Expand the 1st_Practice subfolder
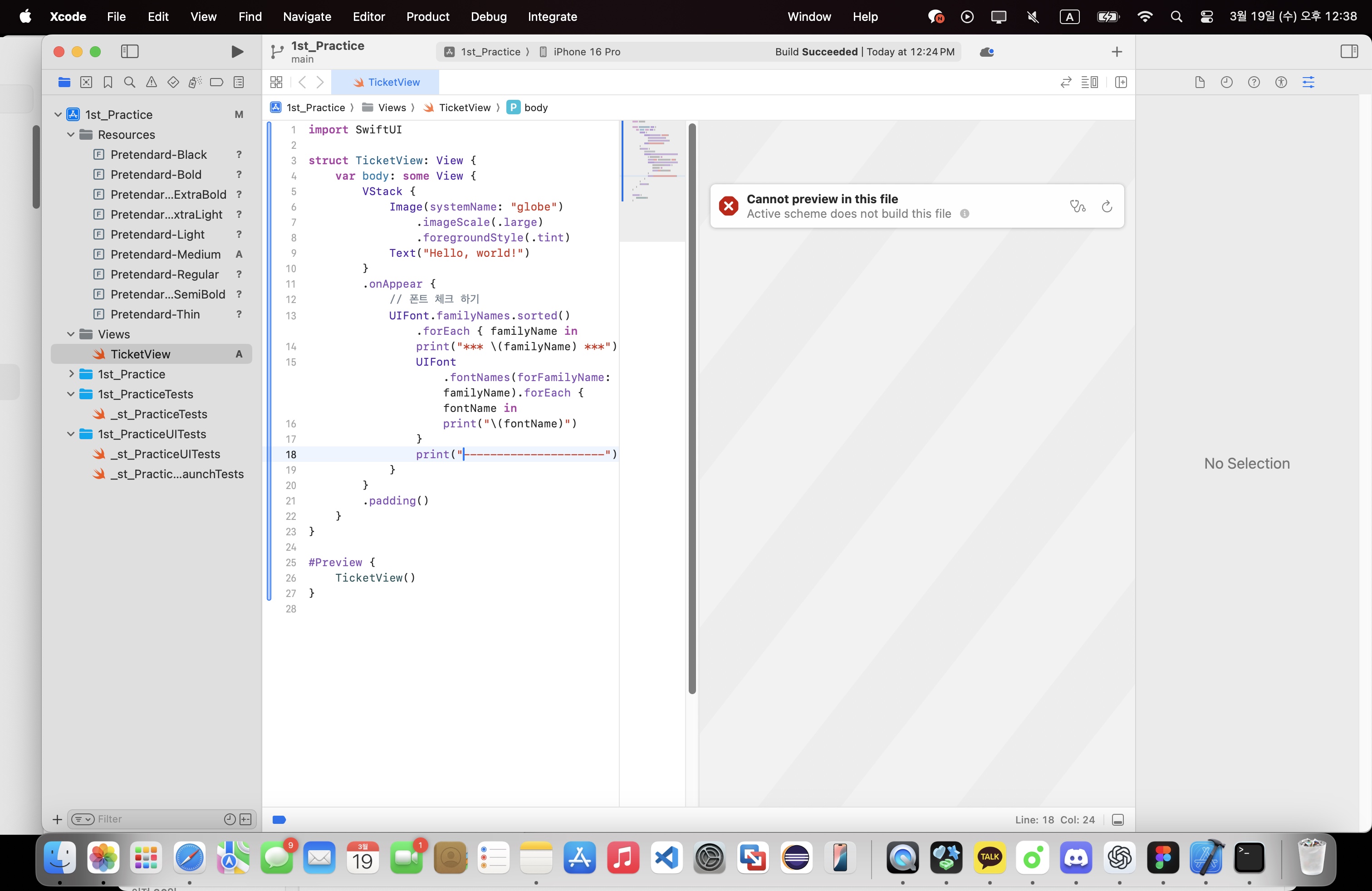 (x=71, y=374)
